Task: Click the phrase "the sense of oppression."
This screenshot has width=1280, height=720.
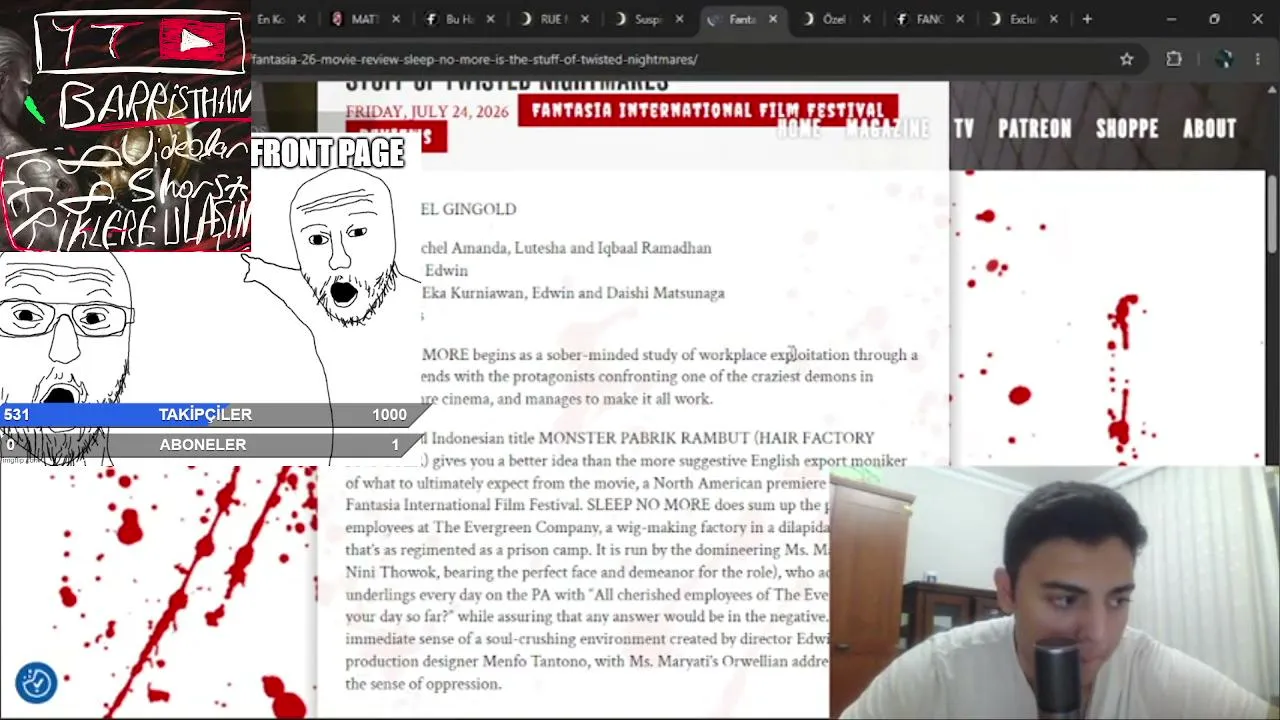Action: pos(423,684)
